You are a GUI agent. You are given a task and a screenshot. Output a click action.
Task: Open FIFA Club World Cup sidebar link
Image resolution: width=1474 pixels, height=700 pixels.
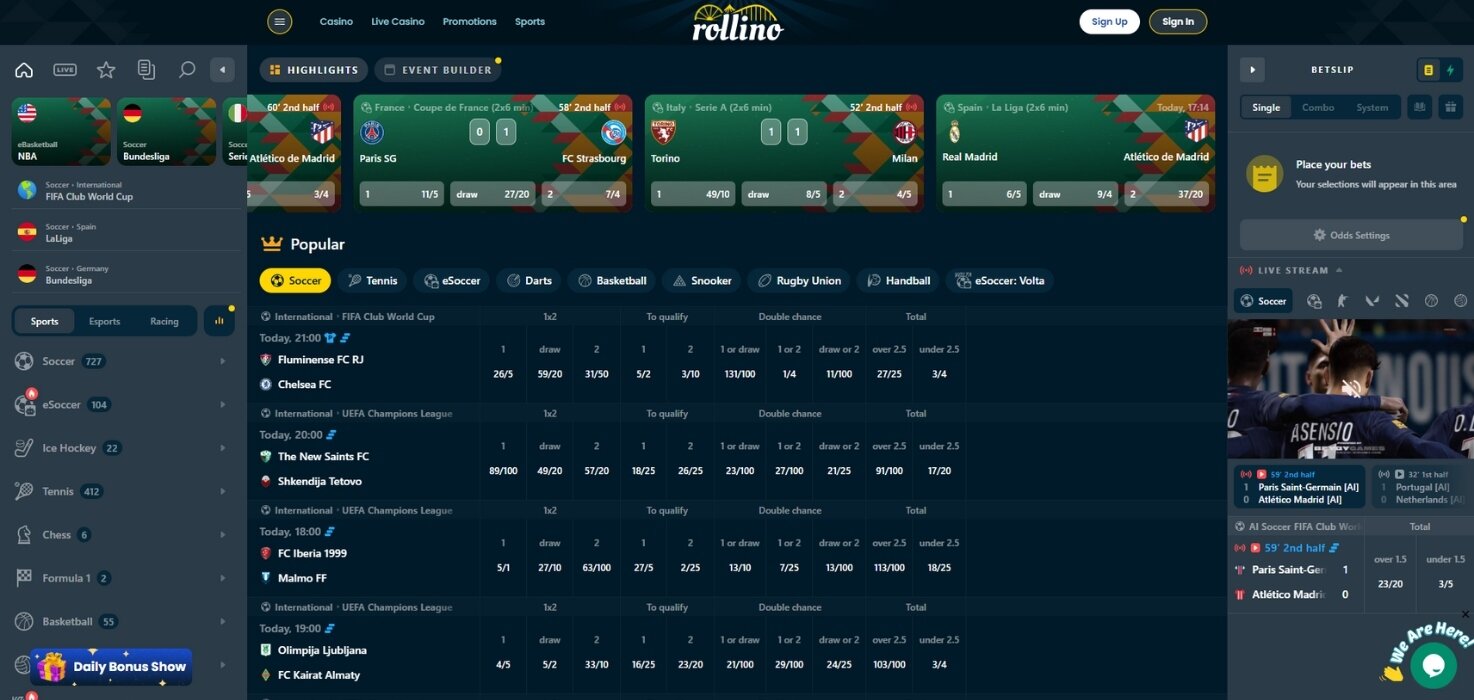(123, 190)
